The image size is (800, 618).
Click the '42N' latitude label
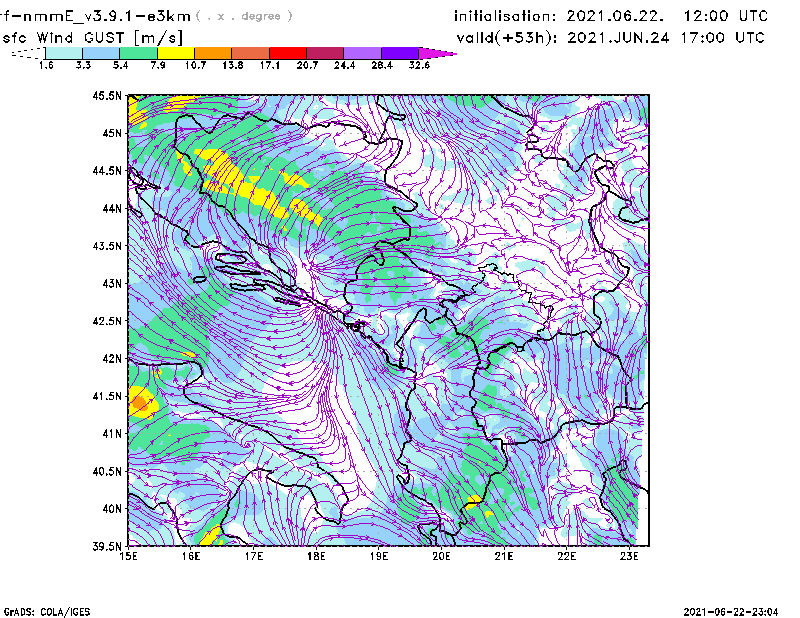coord(112,358)
